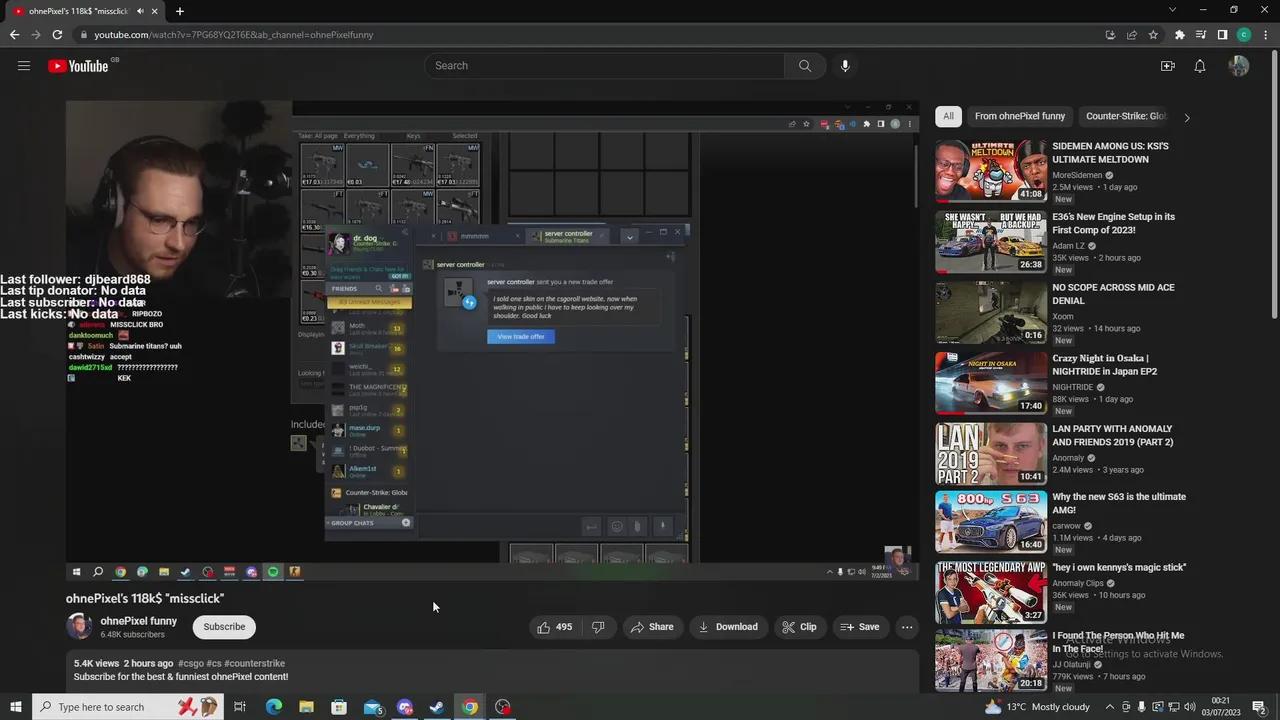This screenshot has height=720, width=1280.
Task: Open Task View on taskbar
Action: pos(240,707)
